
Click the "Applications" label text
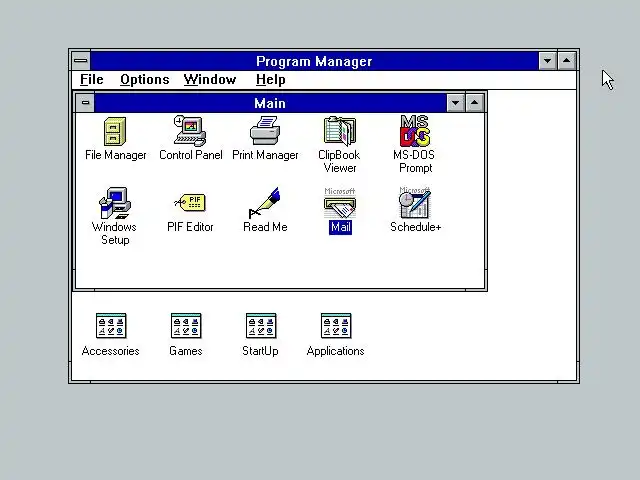336,351
